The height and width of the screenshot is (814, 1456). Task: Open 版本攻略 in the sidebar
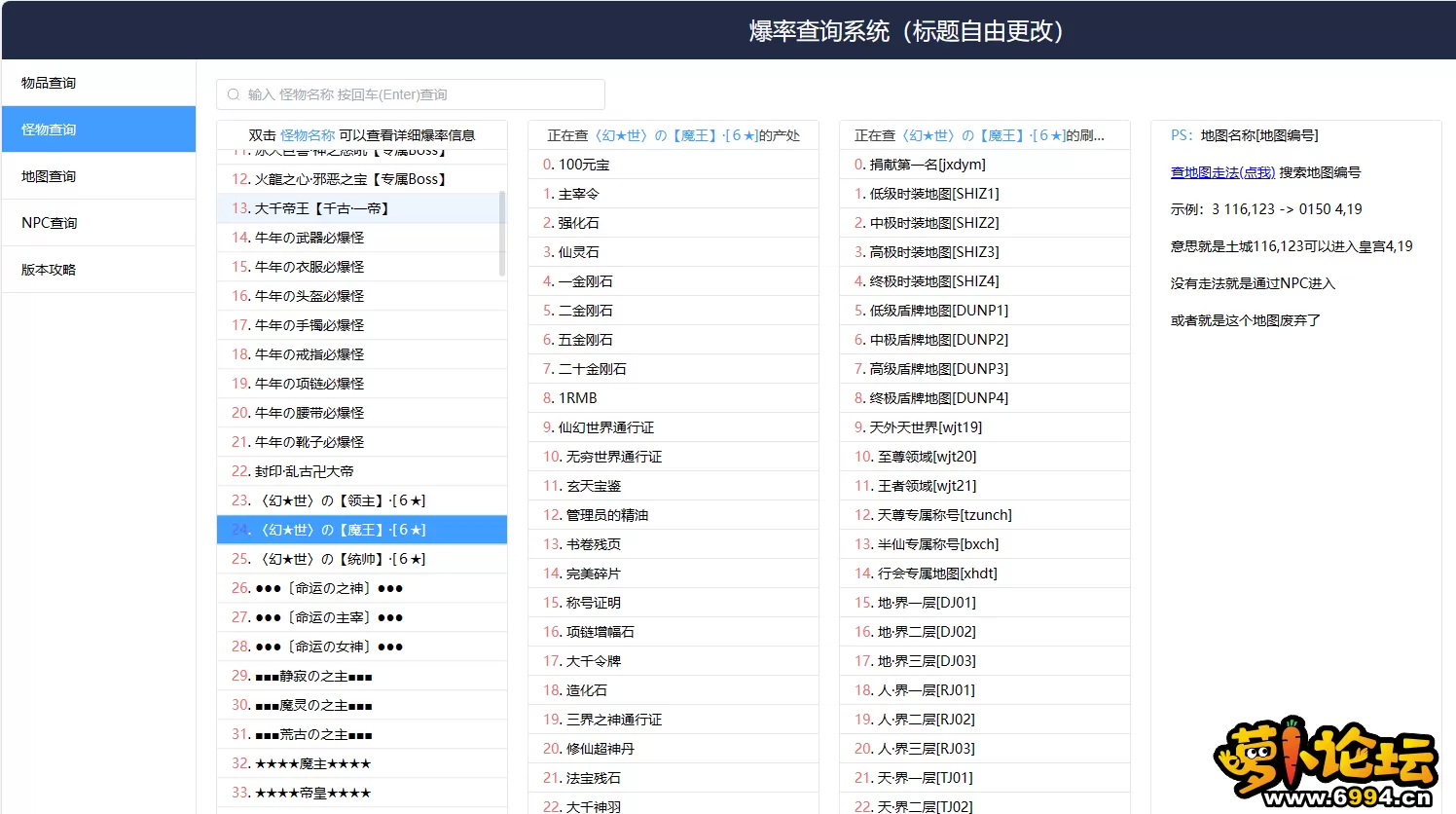point(98,270)
